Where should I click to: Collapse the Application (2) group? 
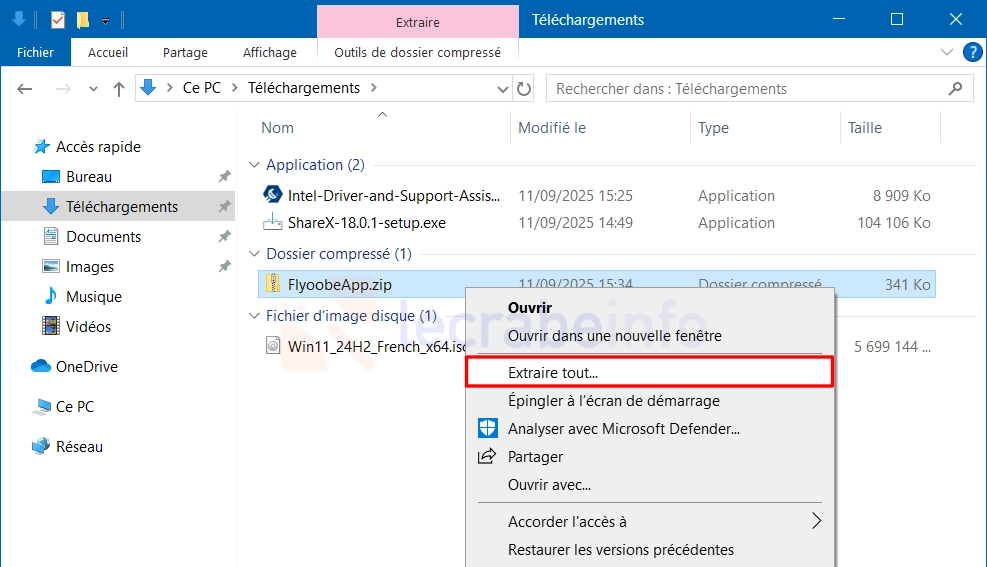pyautogui.click(x=254, y=165)
